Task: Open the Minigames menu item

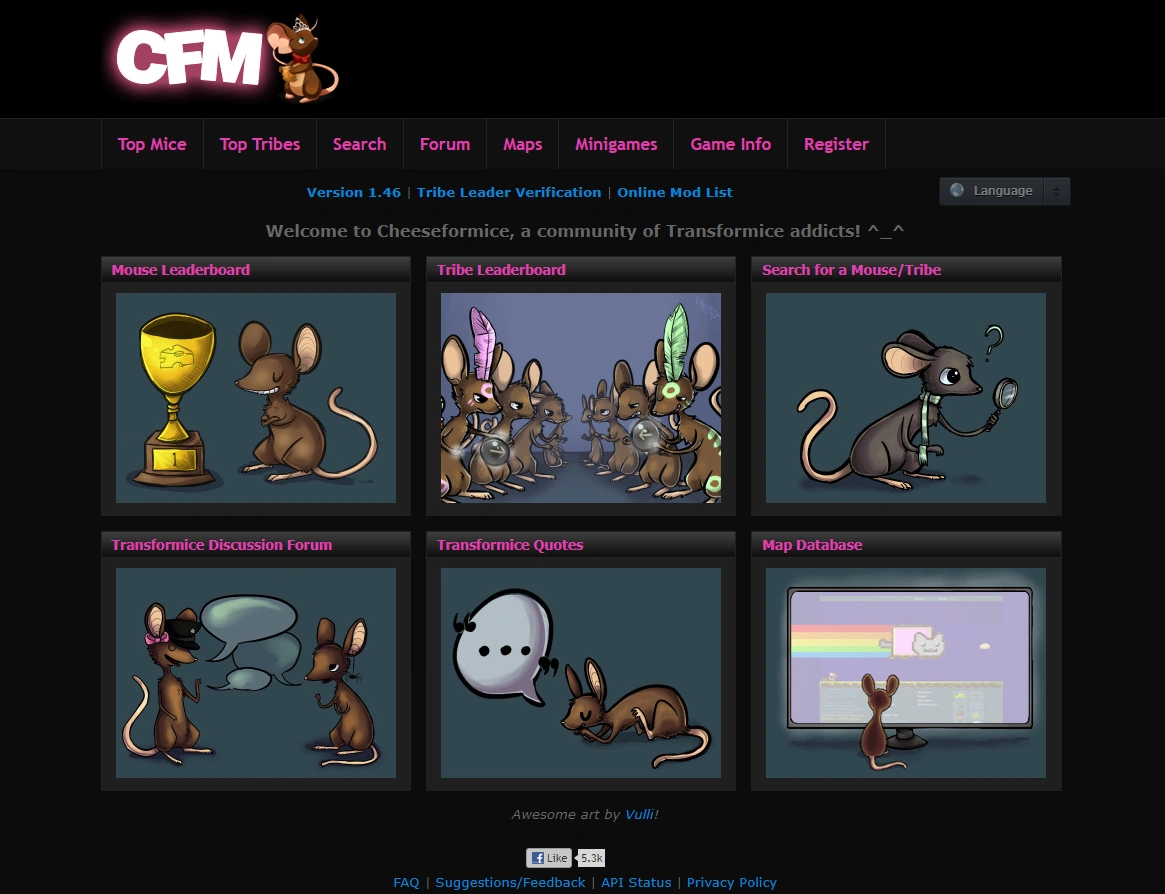Action: pos(616,144)
